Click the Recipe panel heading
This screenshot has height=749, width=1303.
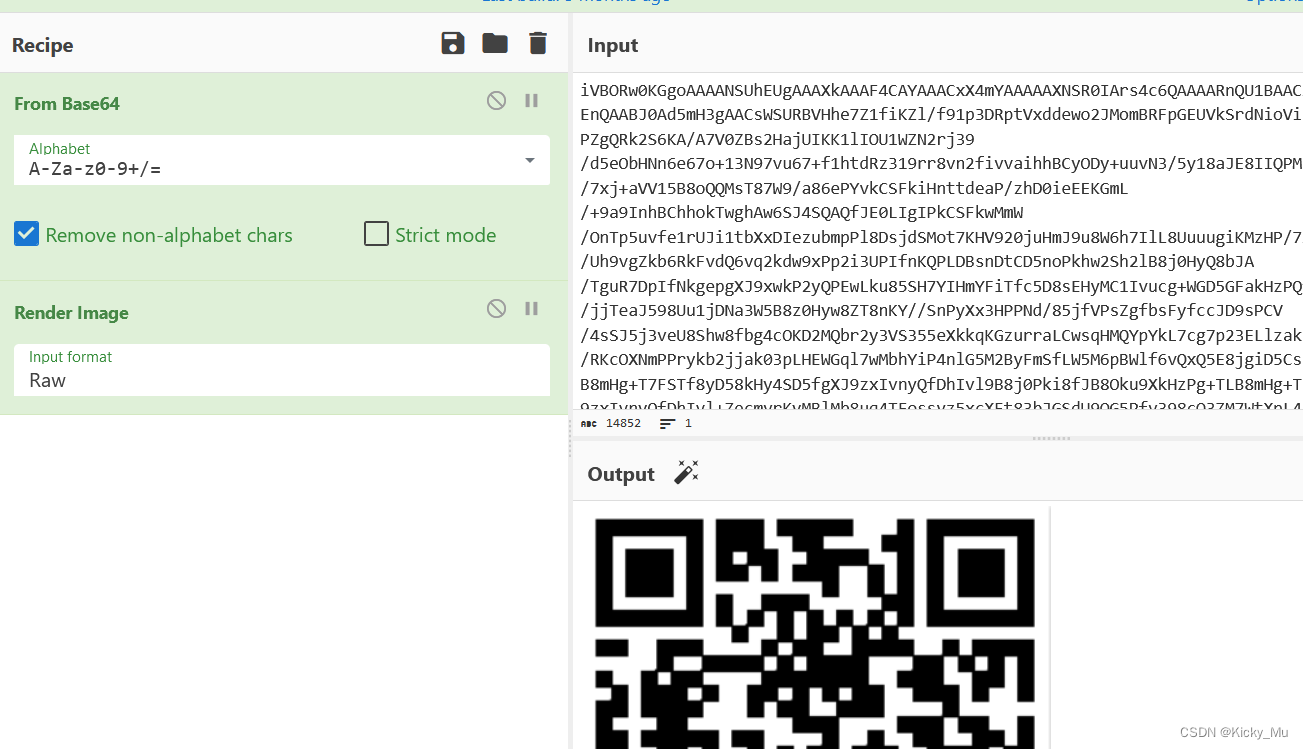pyautogui.click(x=43, y=45)
